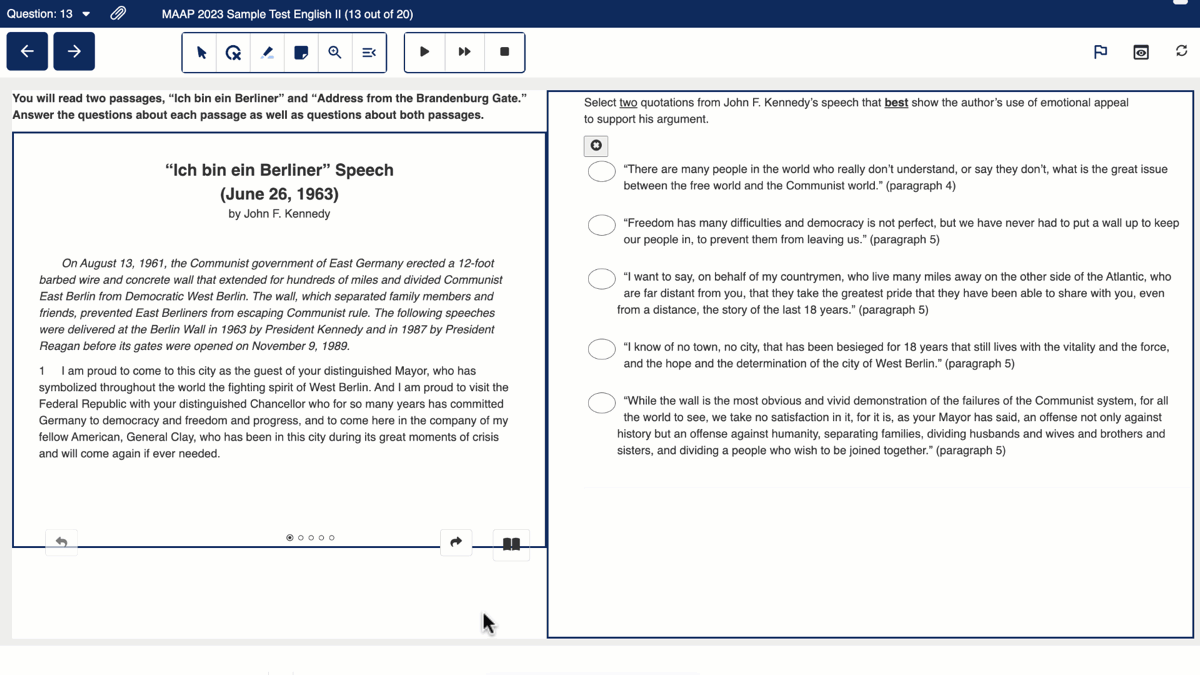Viewport: 1200px width, 675px height.
Task: Choose the highlighter tool
Action: tap(267, 52)
